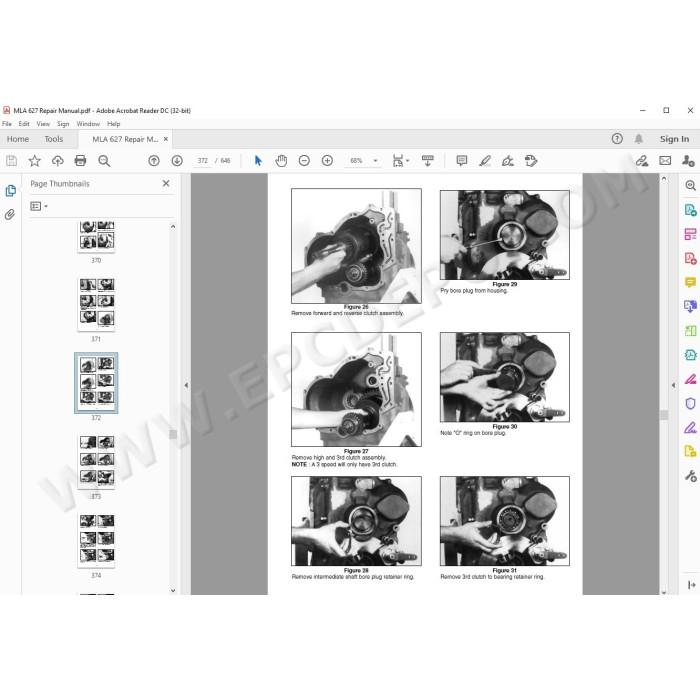This screenshot has height=700, width=700.
Task: Click the thumbnails panel scrollbar thumb
Action: coord(173,434)
